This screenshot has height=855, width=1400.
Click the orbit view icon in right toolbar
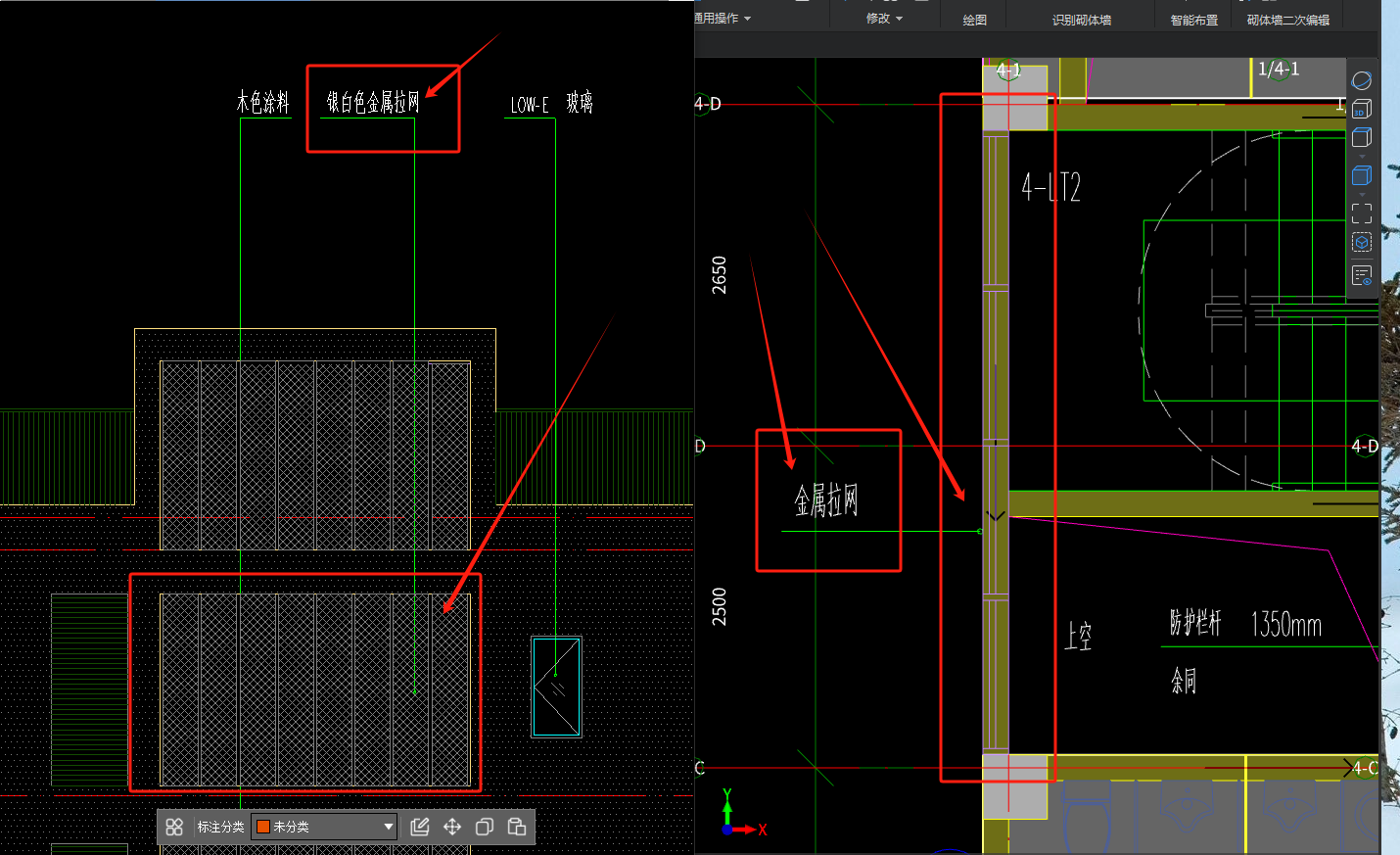(x=1362, y=80)
